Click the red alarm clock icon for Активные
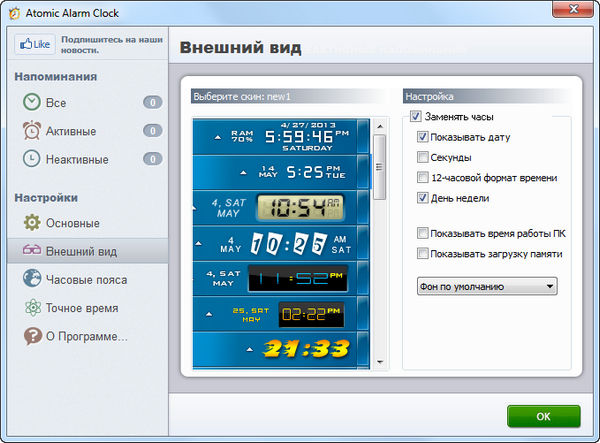Screen dimensions: 600x443 (x=32, y=131)
